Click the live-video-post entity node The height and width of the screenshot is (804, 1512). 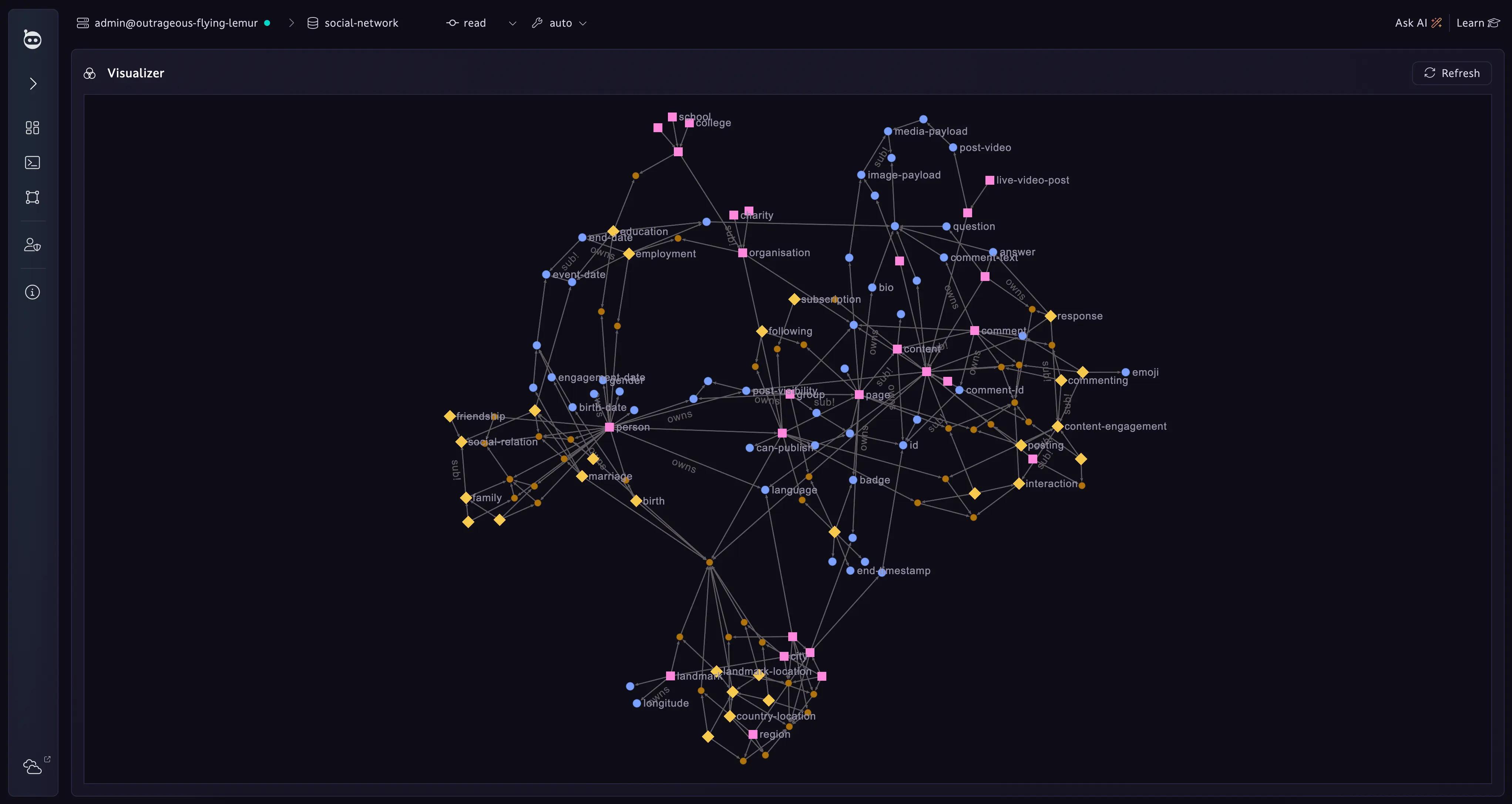[x=989, y=180]
